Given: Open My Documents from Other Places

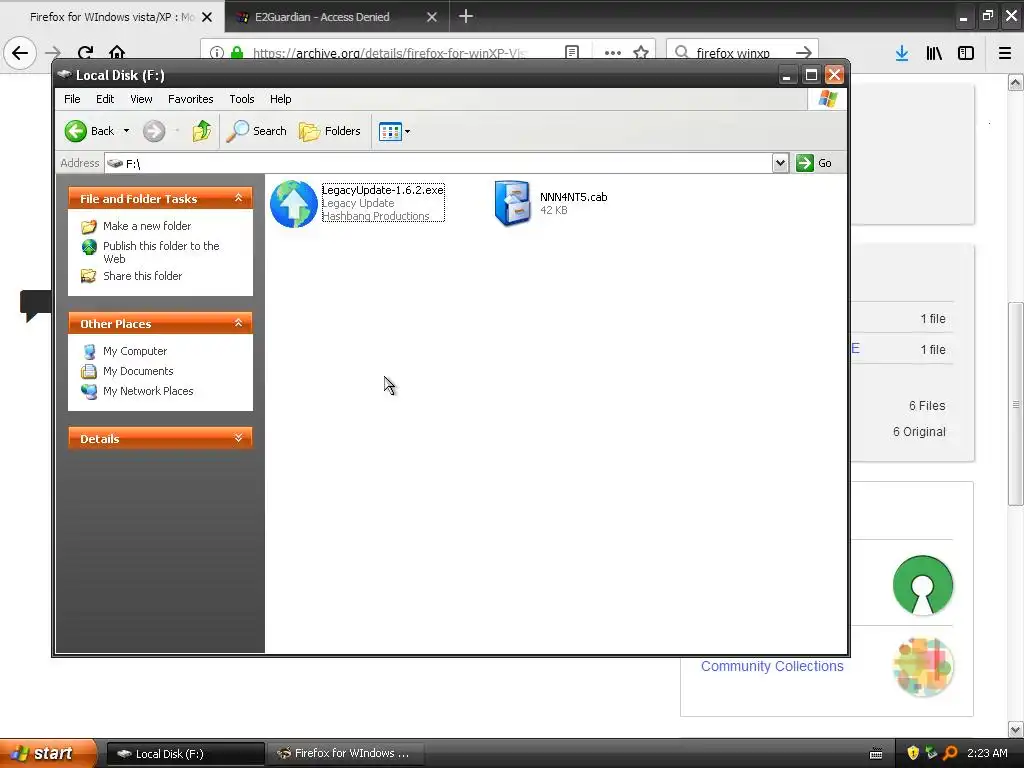Looking at the screenshot, I should [x=138, y=371].
